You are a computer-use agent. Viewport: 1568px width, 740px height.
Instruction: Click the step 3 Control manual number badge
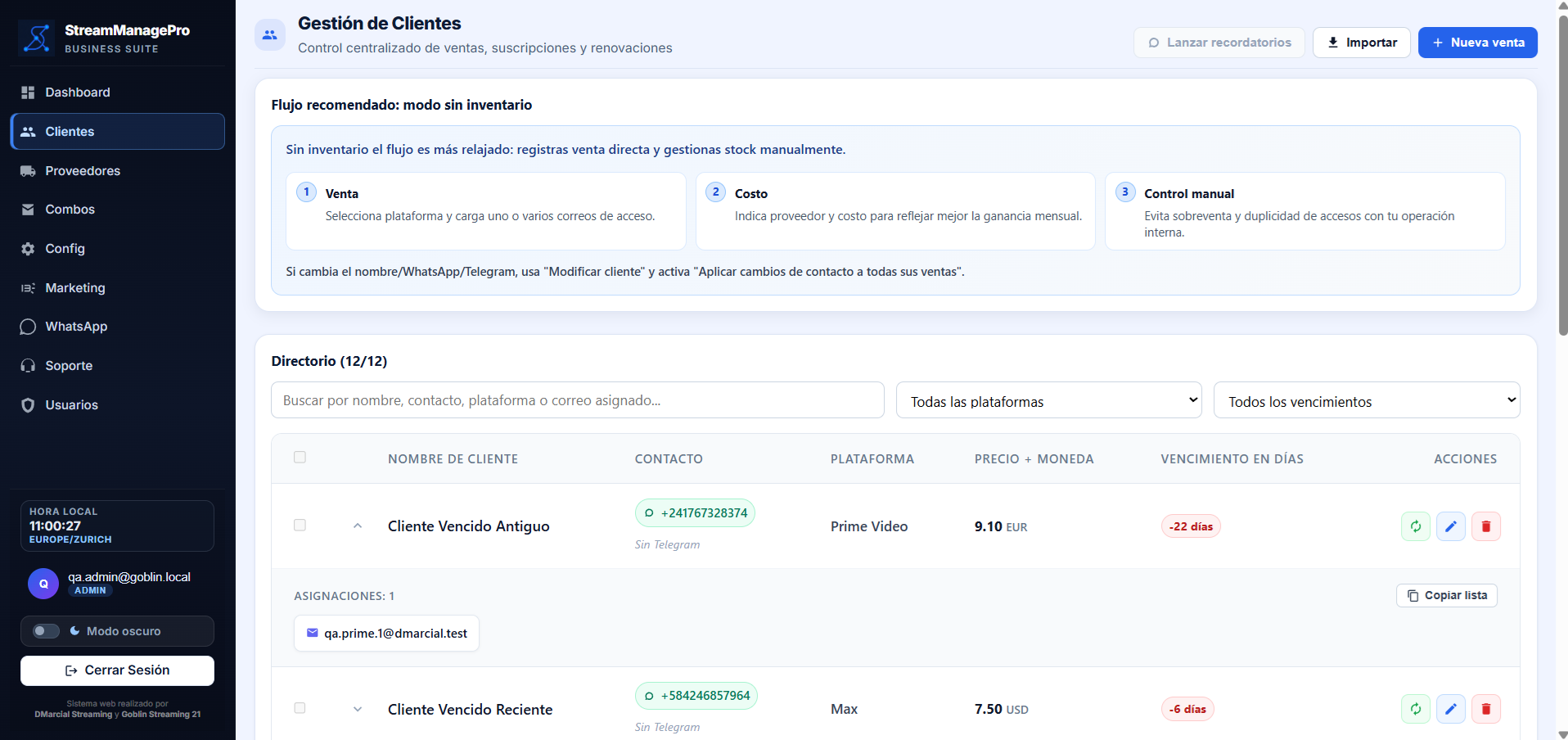[x=1125, y=192]
